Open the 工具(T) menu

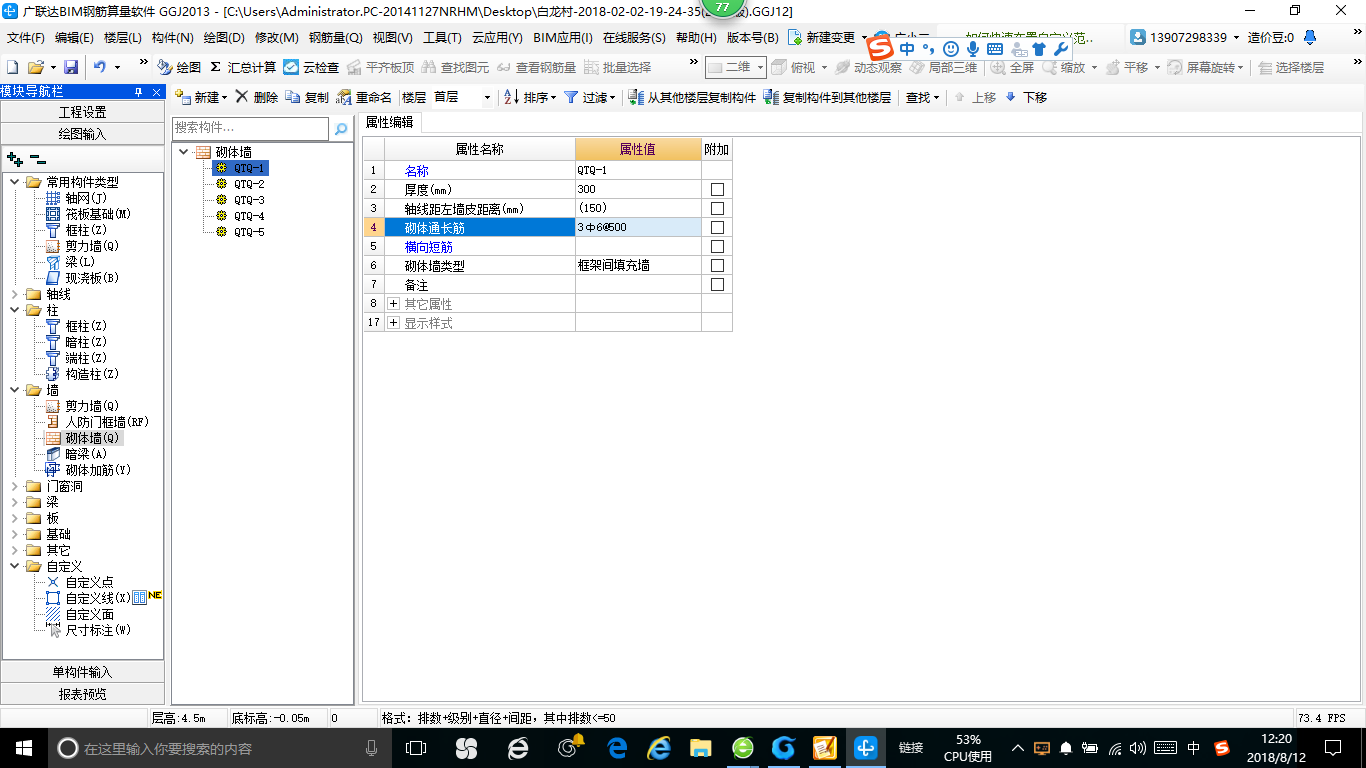coord(442,38)
